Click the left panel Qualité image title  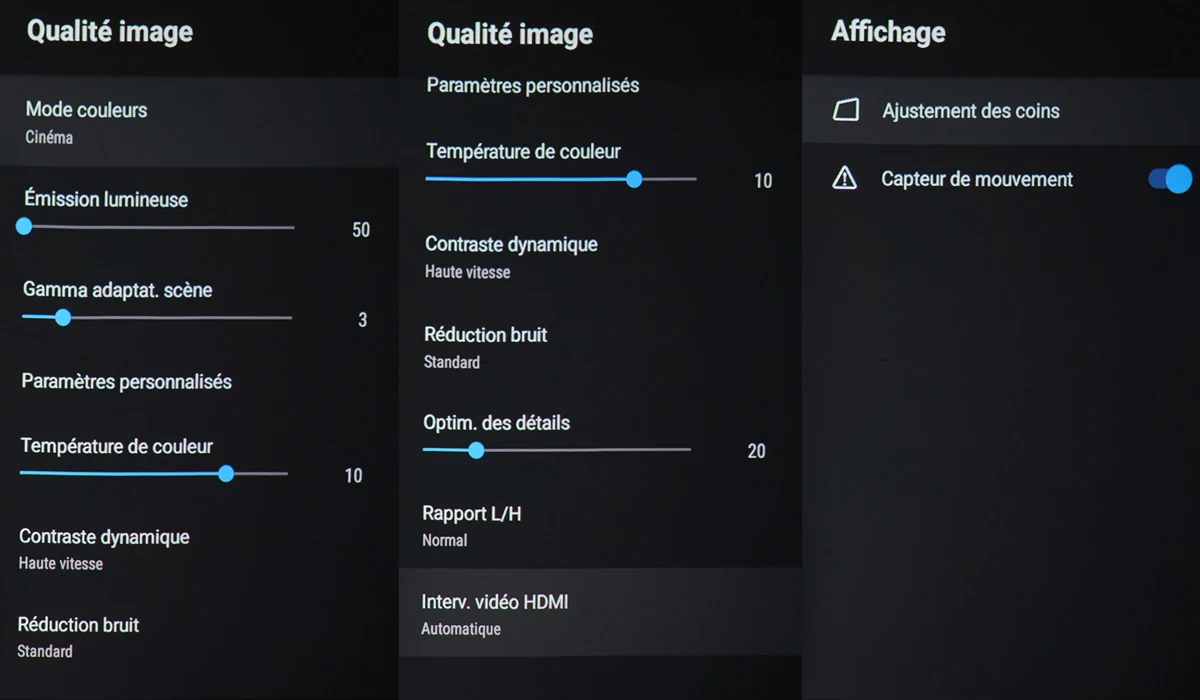[x=110, y=32]
